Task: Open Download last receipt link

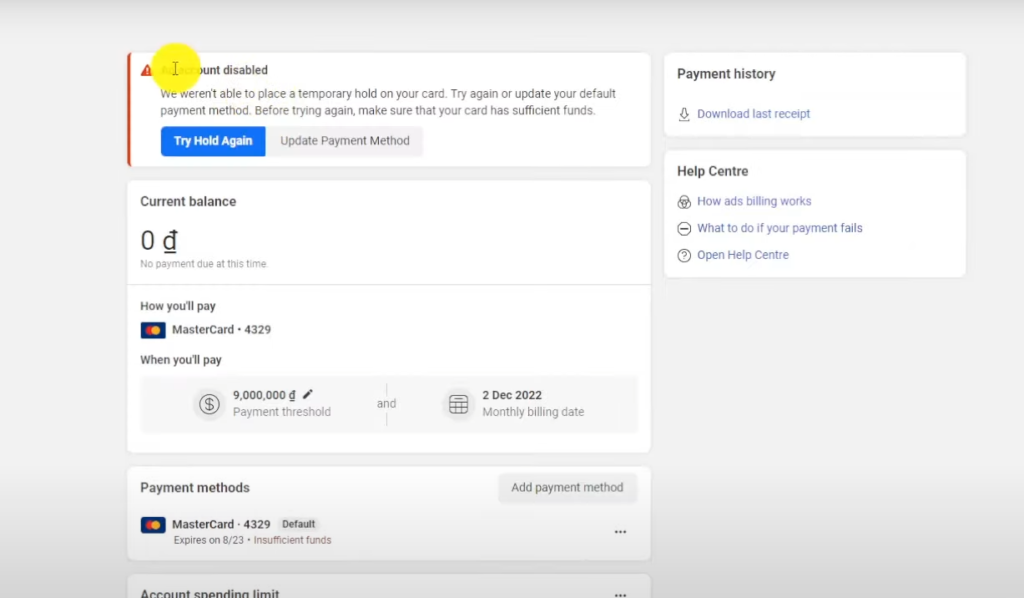Action: pos(753,114)
